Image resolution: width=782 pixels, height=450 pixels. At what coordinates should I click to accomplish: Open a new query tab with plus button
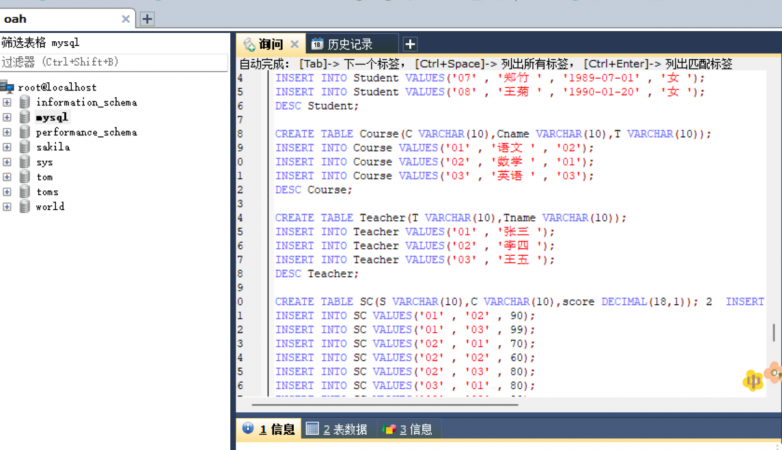coord(409,44)
